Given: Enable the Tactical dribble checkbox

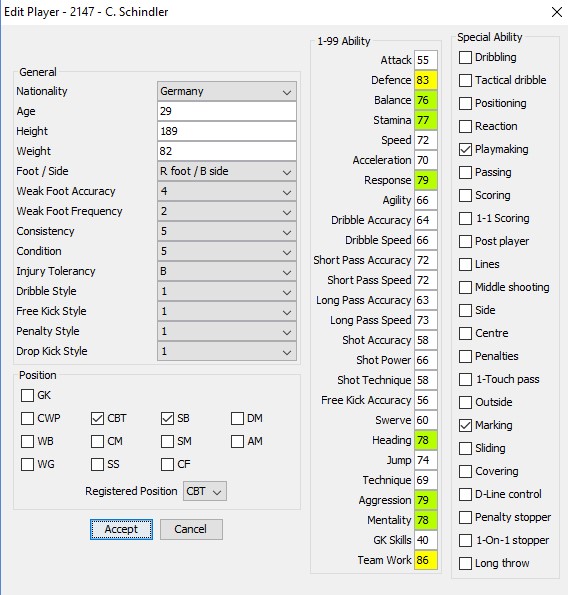Looking at the screenshot, I should point(465,80).
